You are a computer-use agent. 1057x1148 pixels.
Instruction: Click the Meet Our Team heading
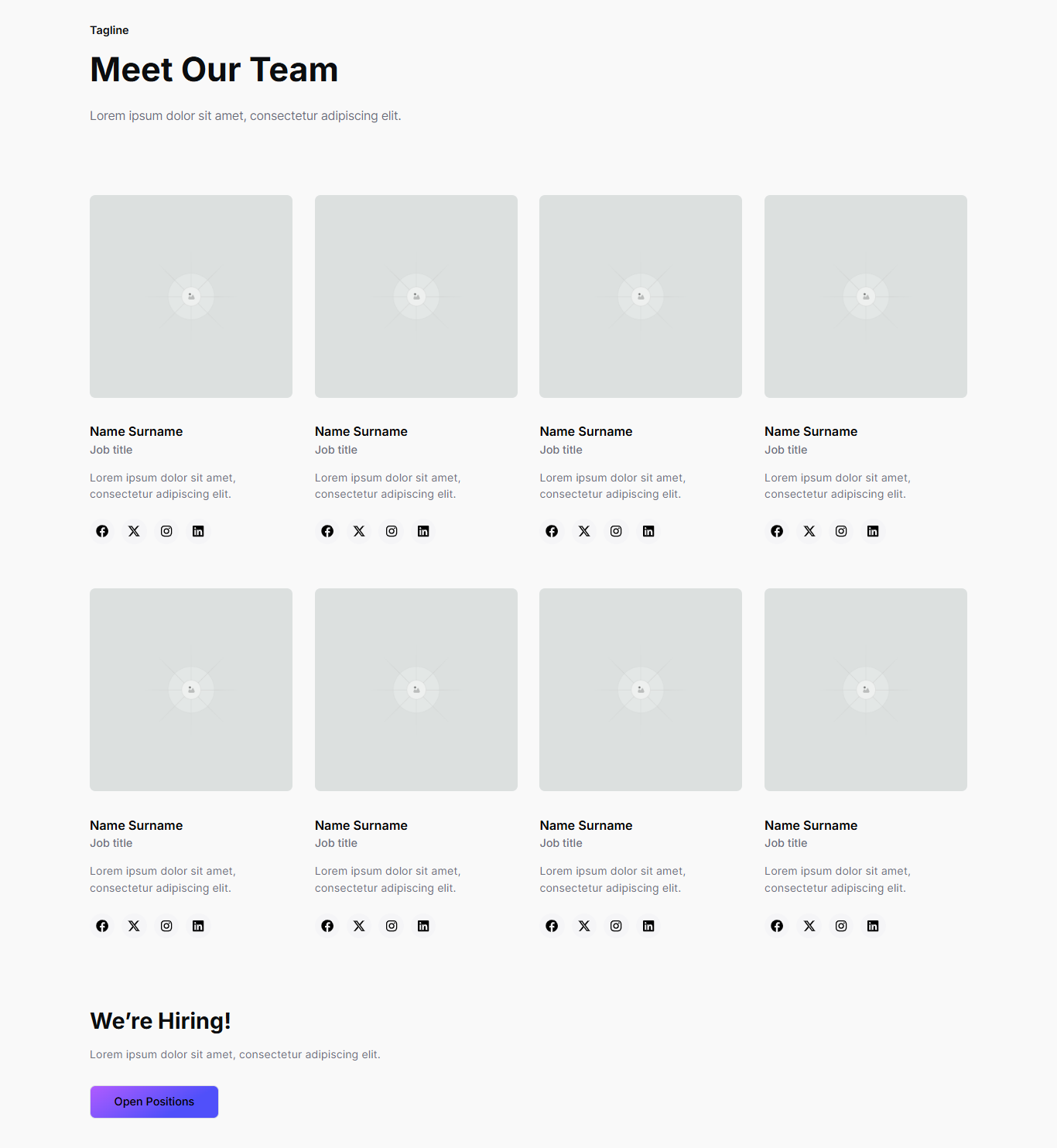[x=214, y=70]
